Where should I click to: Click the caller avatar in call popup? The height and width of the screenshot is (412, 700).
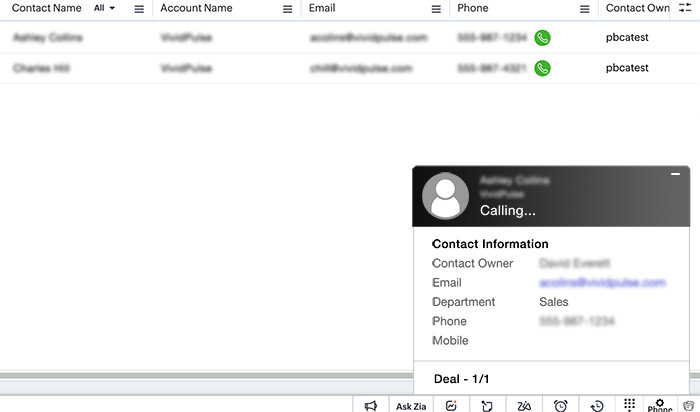click(445, 196)
